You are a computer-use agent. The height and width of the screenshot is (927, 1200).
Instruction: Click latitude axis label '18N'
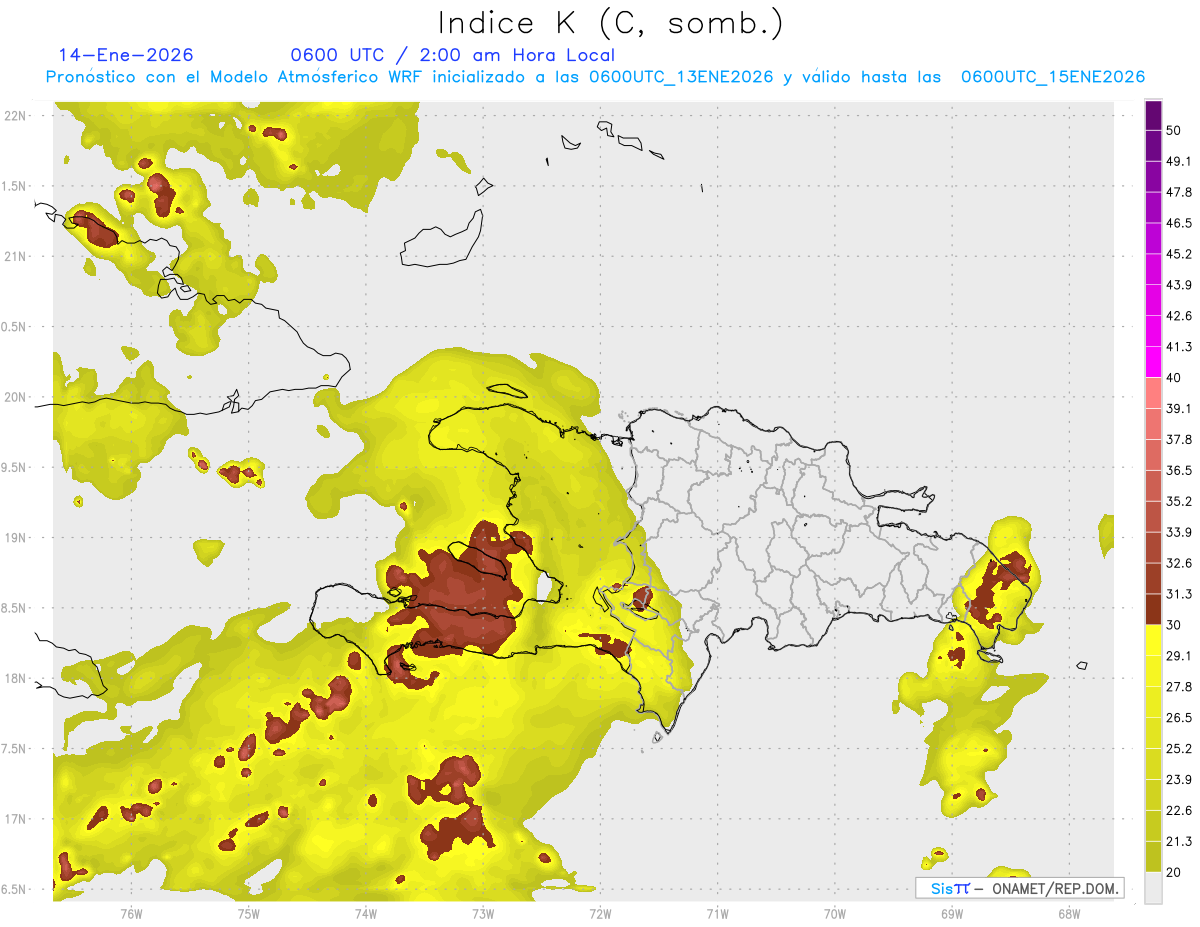15,679
